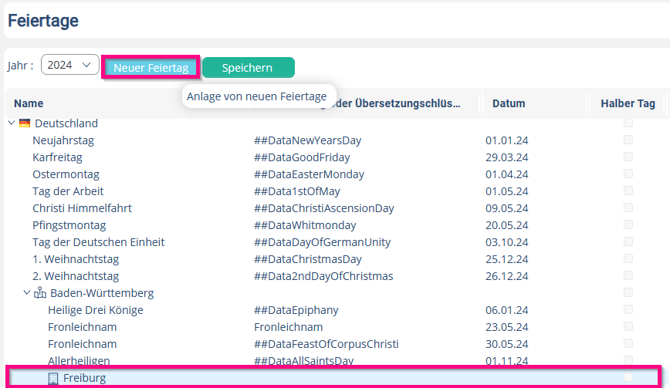Screen dimensions: 670x388
Task: Click the ##DataEpiphany translation key cell
Action: pos(296,310)
